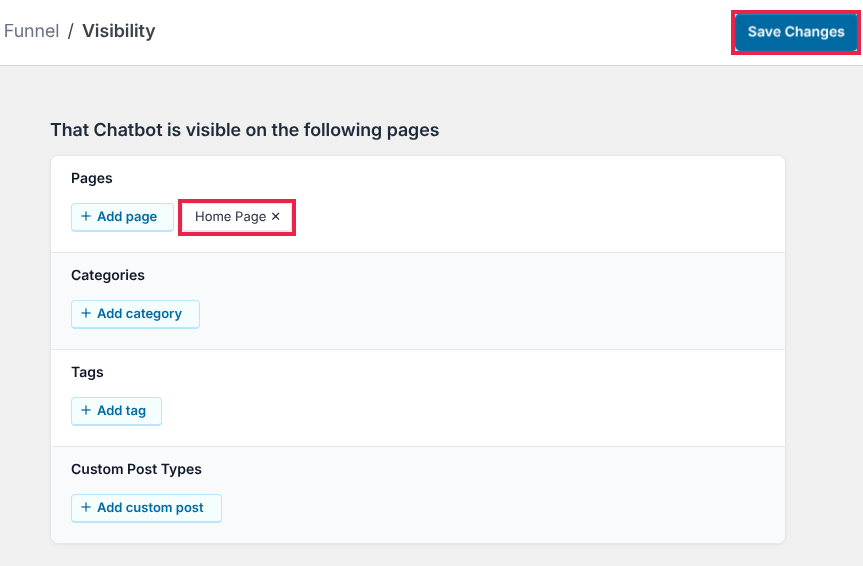Click the slash separator in the breadcrumb

71,31
